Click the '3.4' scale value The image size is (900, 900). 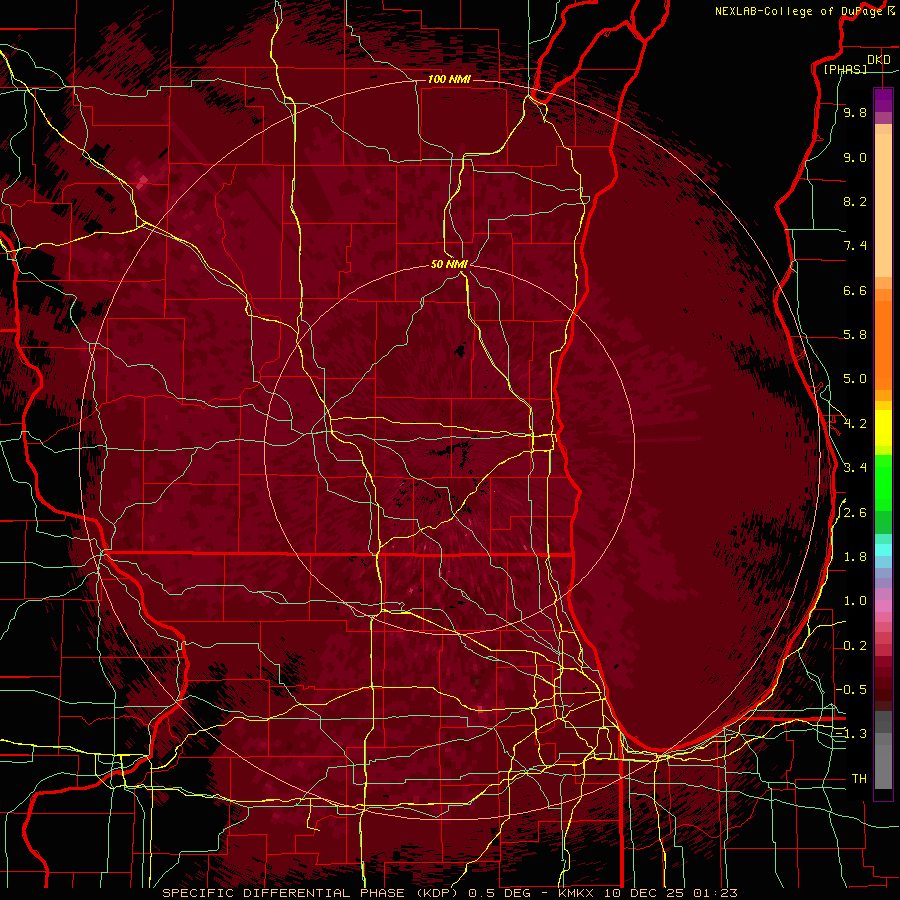(855, 468)
